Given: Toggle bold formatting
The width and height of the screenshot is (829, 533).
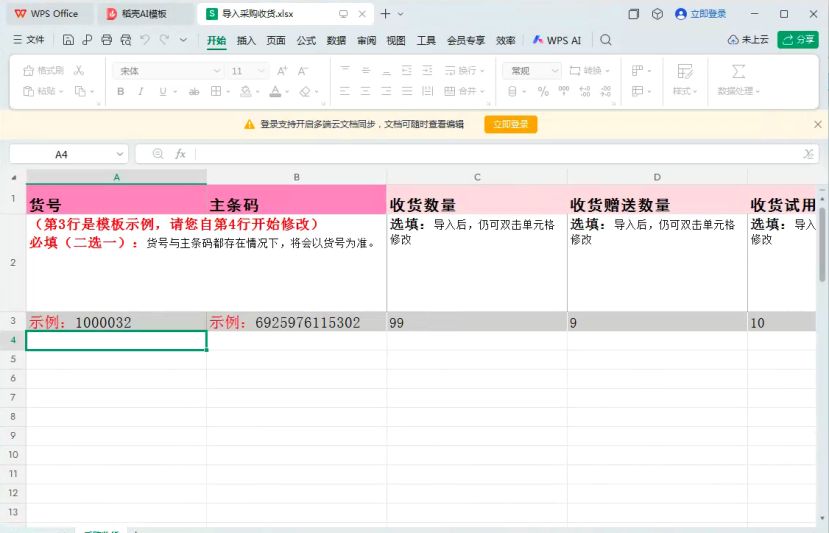Looking at the screenshot, I should click(x=121, y=91).
